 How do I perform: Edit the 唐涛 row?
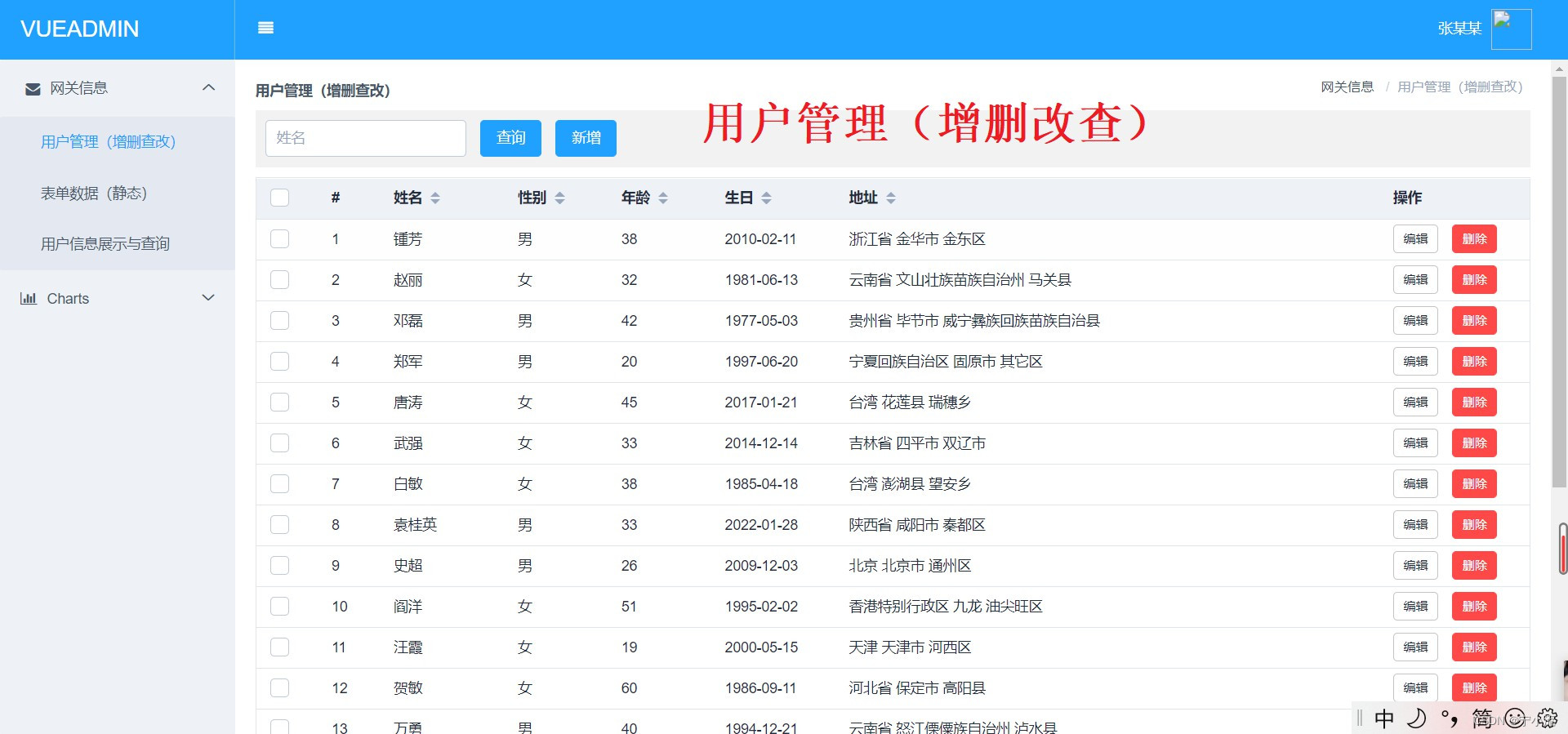(1415, 402)
